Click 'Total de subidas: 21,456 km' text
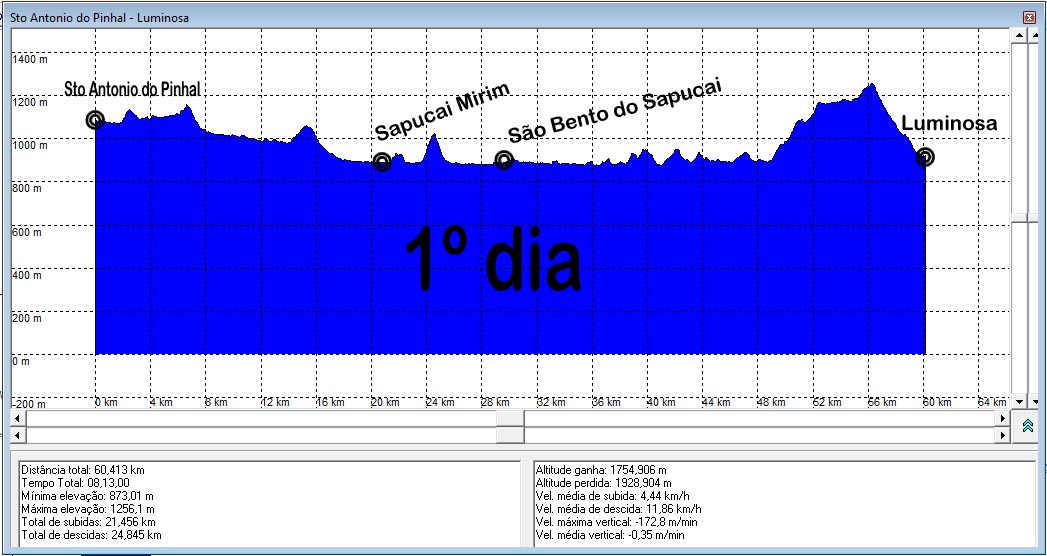Screen dimensions: 1047x556 tap(88, 522)
